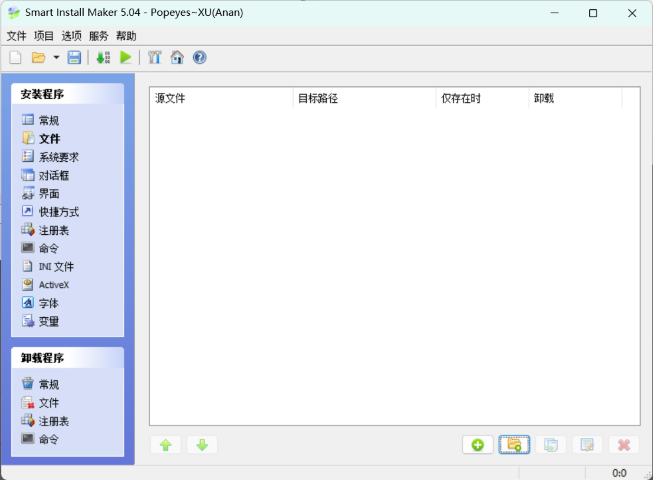Select 系统要求 in the installer sidebar

click(x=58, y=157)
